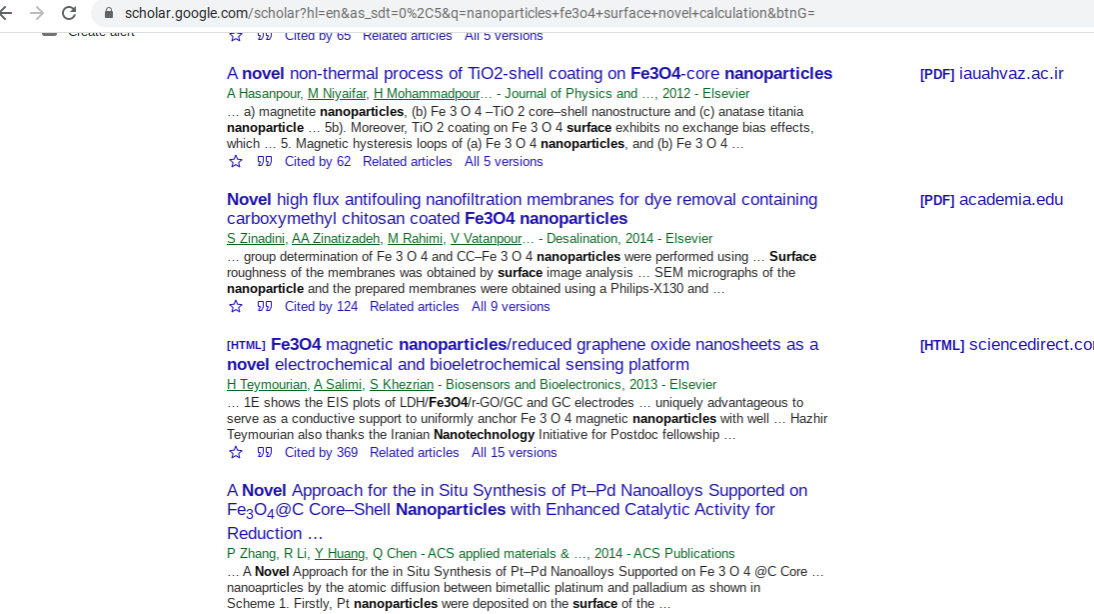Viewport: 1094px width, 614px height.
Task: Click the browser back arrow
Action: pos(10,15)
